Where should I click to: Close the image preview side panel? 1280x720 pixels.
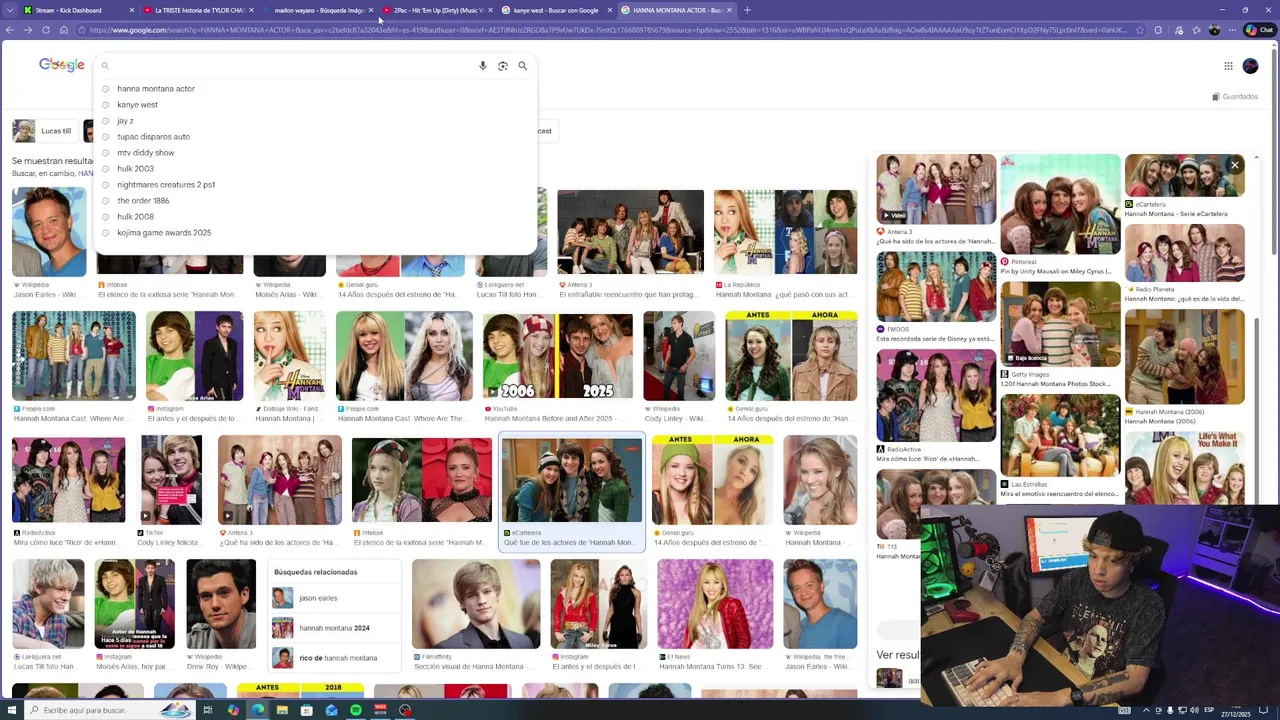click(1235, 165)
